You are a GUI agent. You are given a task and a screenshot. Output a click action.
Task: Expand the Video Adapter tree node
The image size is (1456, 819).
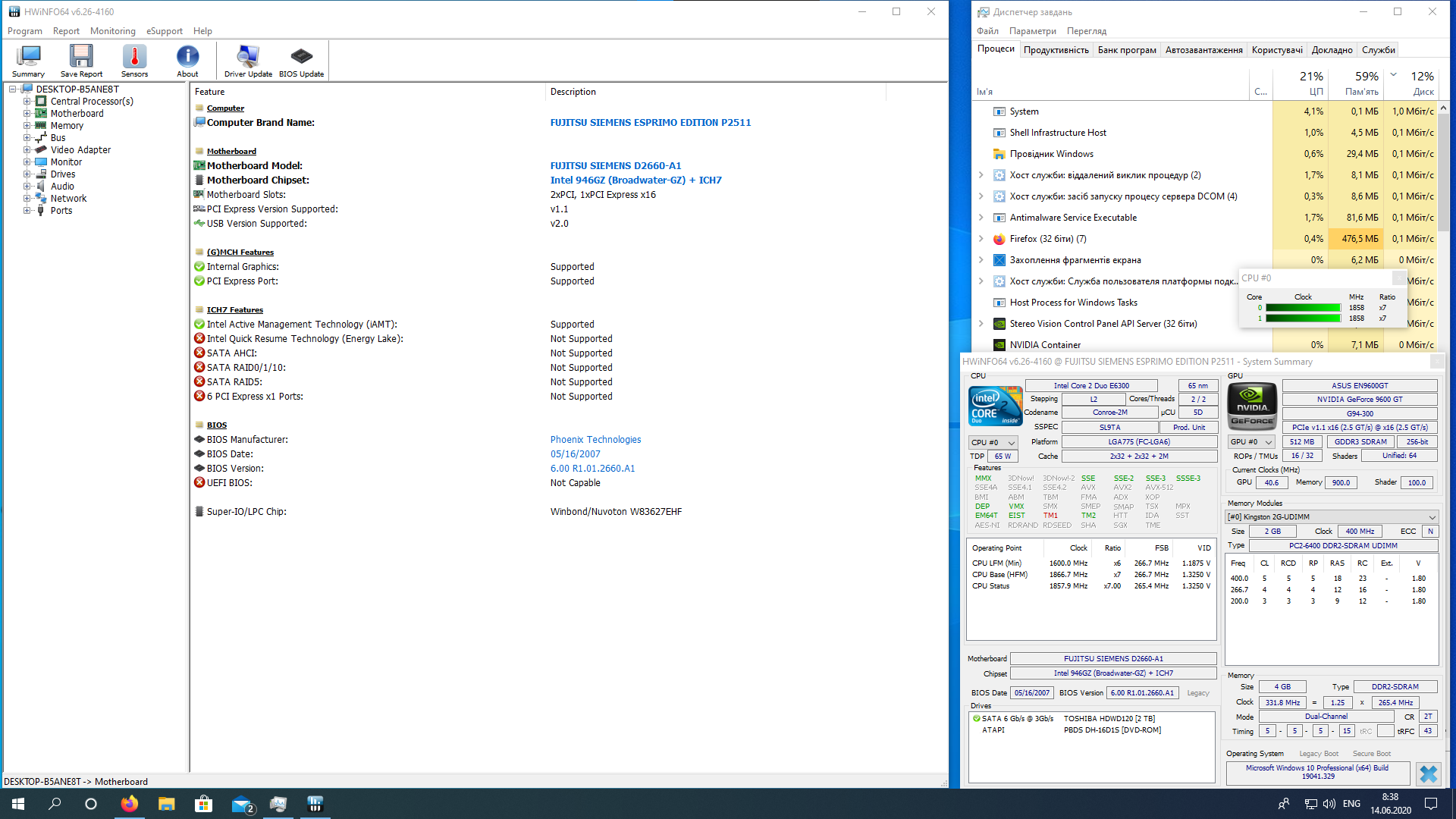pyautogui.click(x=27, y=150)
